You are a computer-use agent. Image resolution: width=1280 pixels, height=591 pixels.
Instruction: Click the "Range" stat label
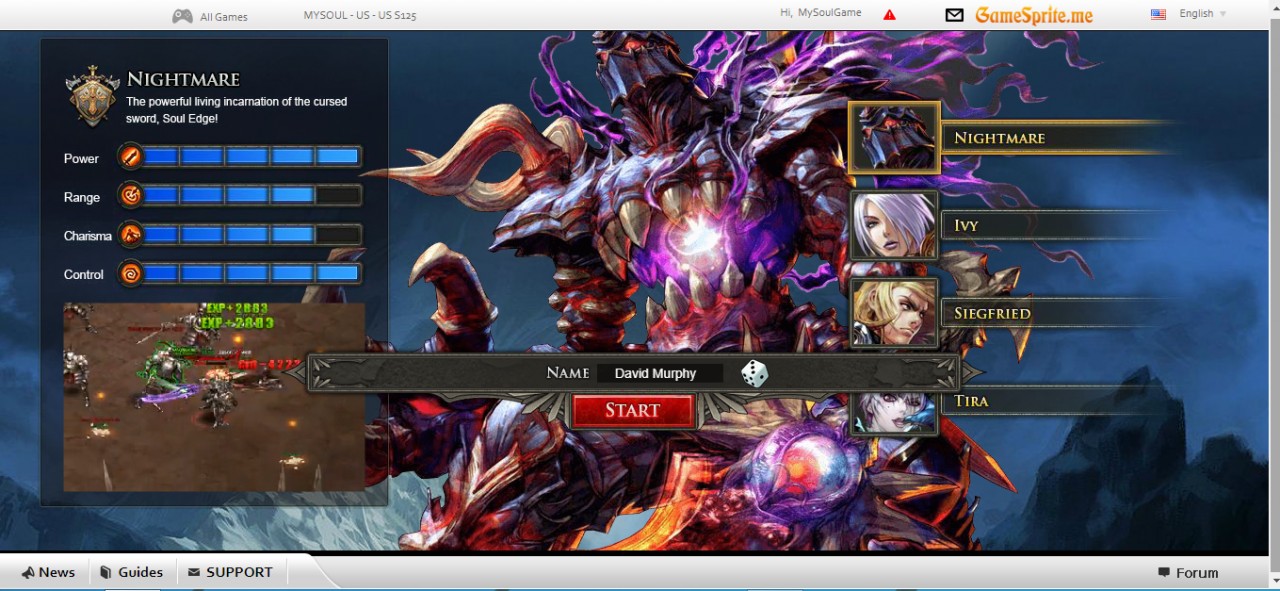click(82, 197)
